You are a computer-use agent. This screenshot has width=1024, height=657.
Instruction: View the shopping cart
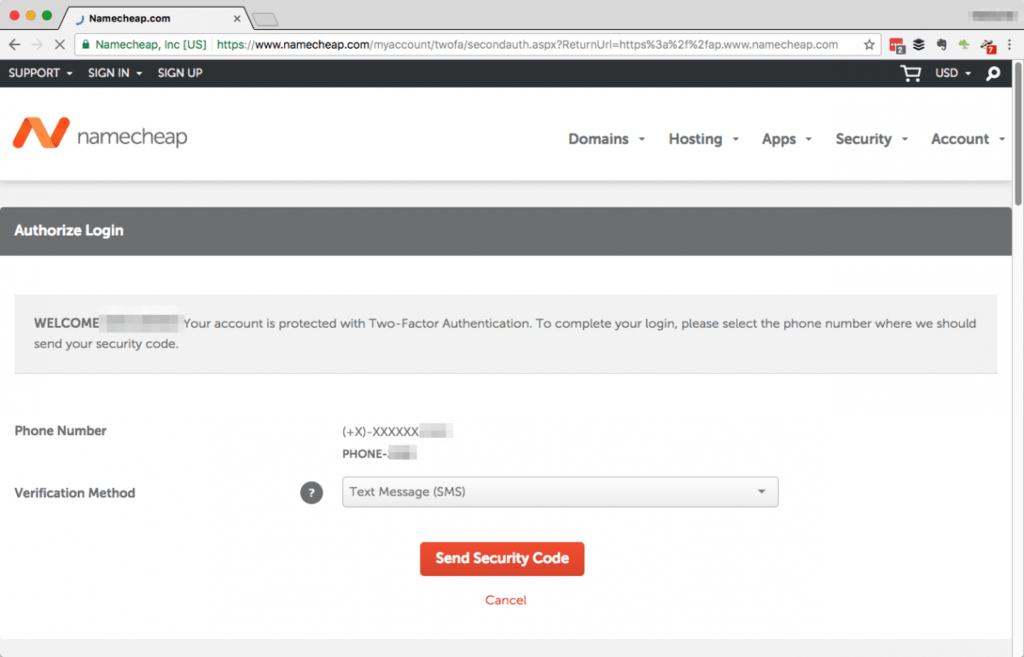pos(910,73)
